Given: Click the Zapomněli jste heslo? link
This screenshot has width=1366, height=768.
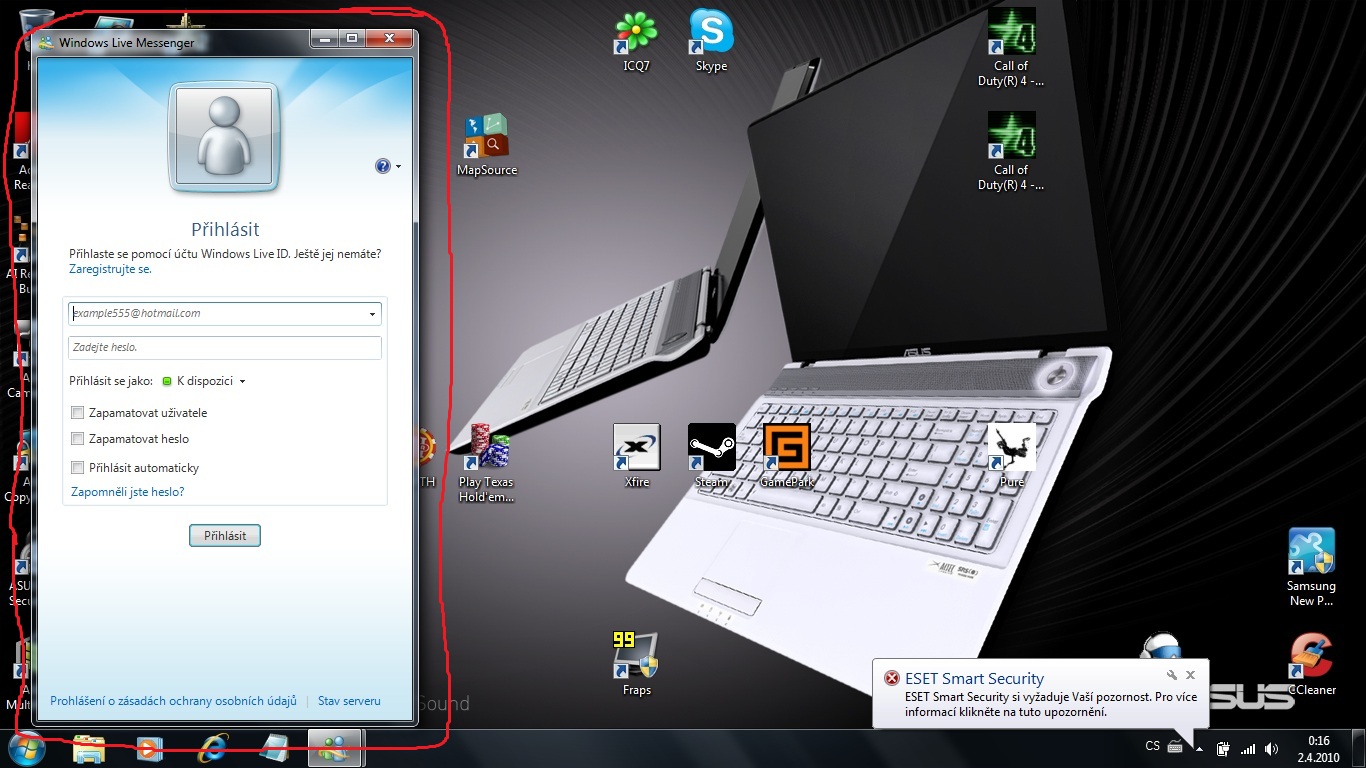Looking at the screenshot, I should tap(127, 492).
